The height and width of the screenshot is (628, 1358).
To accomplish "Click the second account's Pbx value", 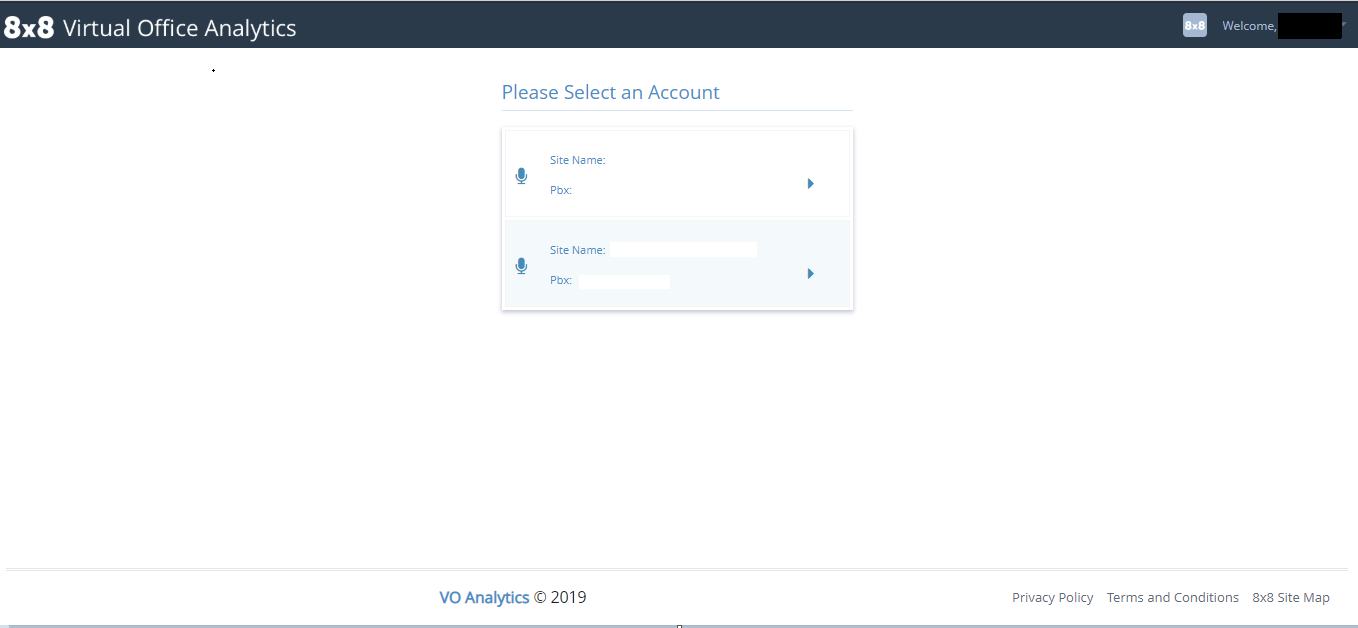I will pos(624,282).
